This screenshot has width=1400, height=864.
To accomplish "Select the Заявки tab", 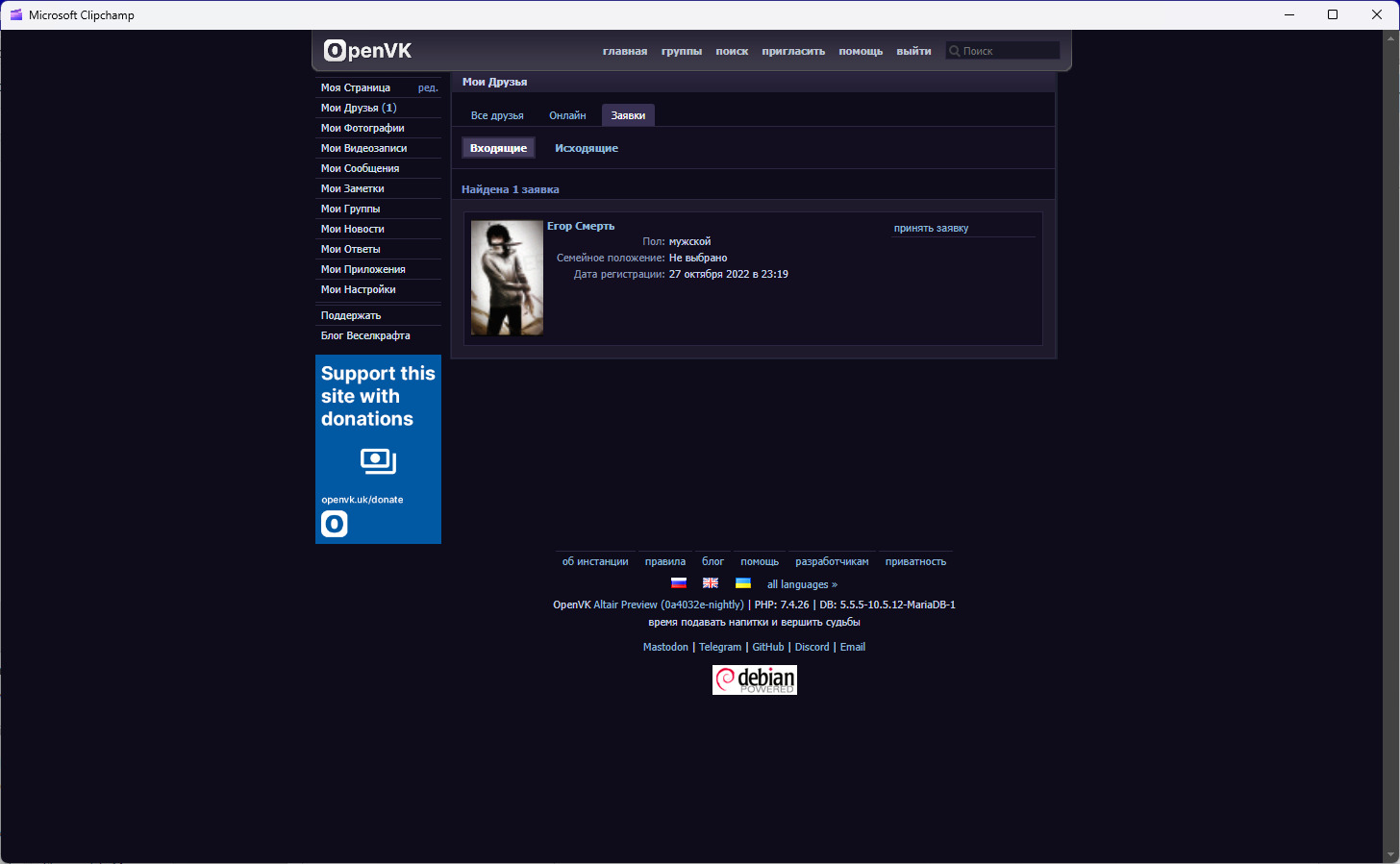I will pyautogui.click(x=628, y=115).
